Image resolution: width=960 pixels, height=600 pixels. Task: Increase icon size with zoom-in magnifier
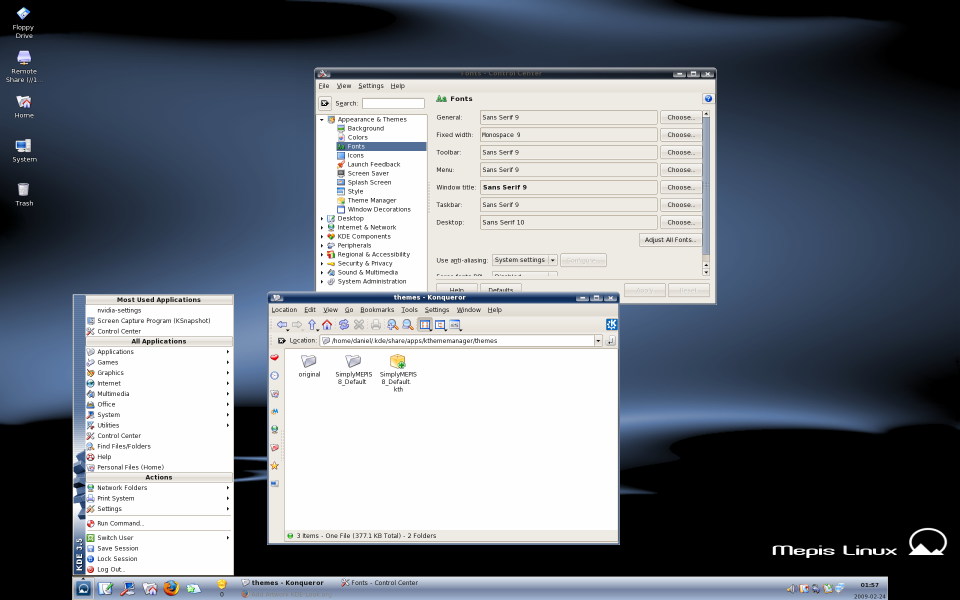392,324
